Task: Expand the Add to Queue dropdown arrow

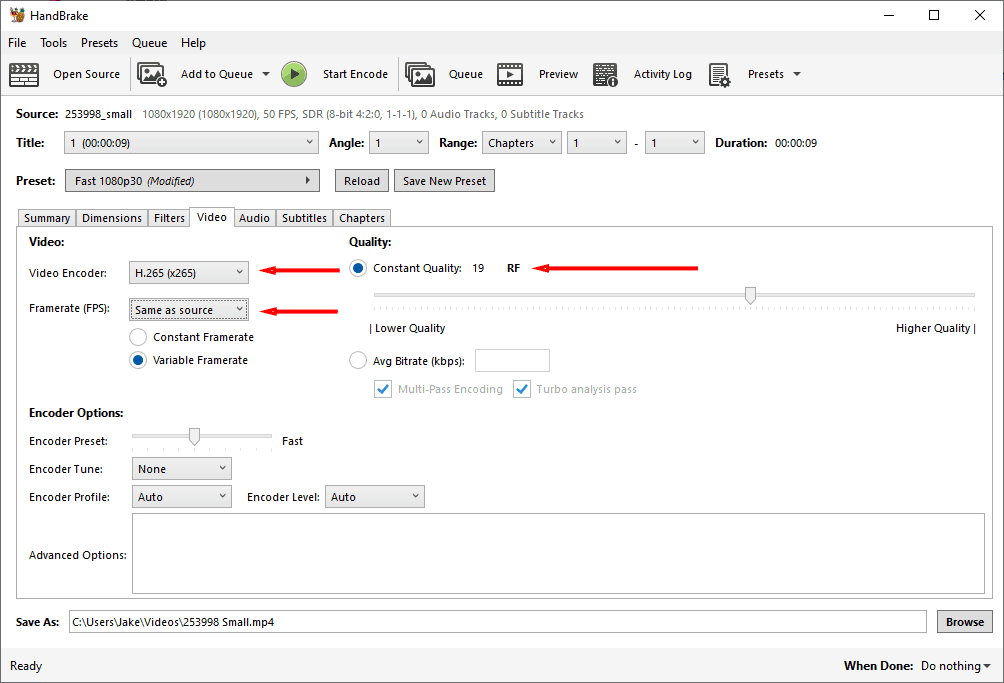Action: pyautogui.click(x=266, y=74)
